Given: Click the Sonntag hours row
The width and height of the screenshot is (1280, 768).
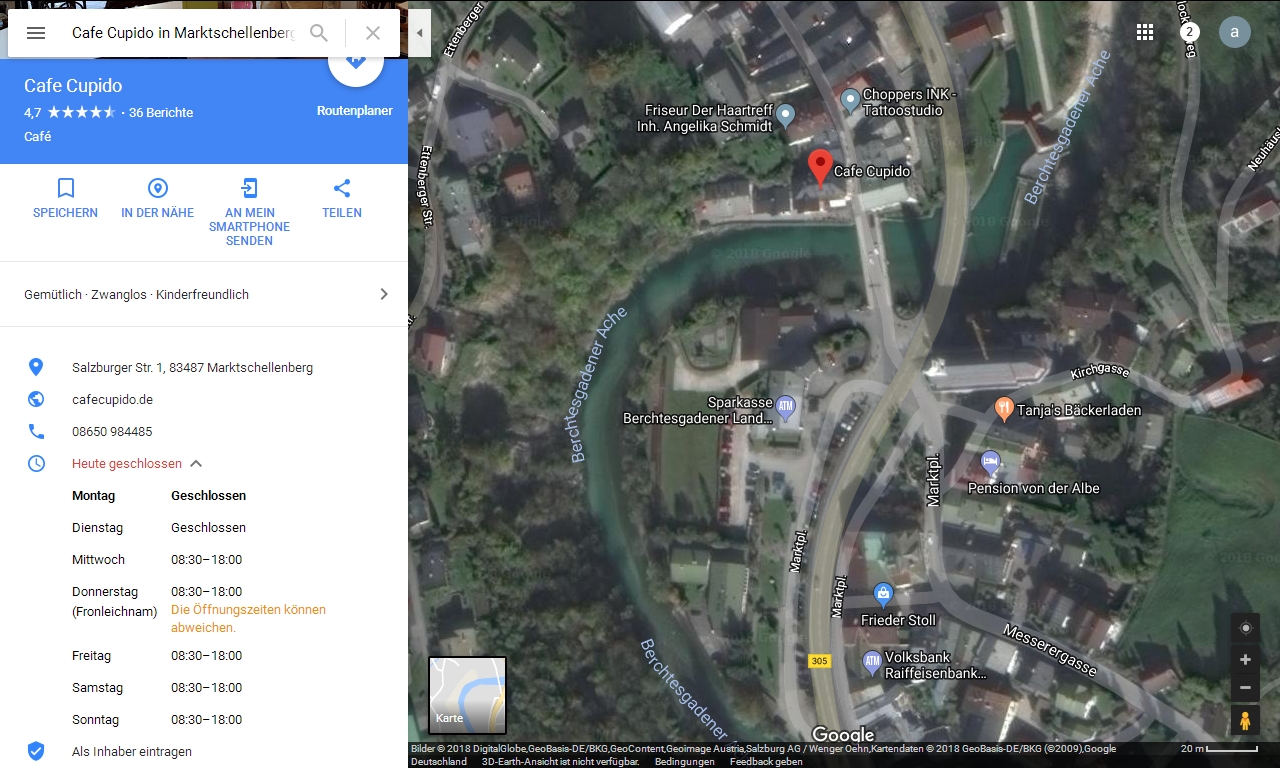Looking at the screenshot, I should pyautogui.click(x=204, y=719).
